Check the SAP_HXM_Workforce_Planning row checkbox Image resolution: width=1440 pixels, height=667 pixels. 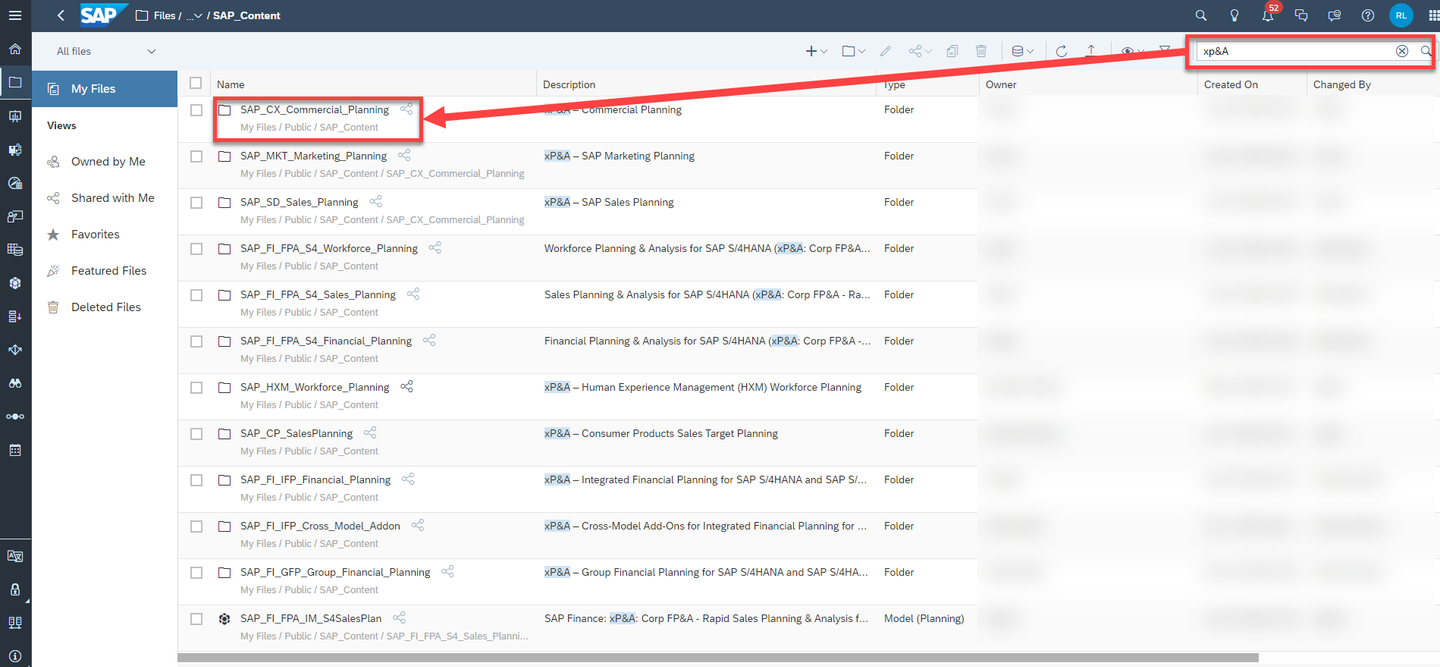196,388
